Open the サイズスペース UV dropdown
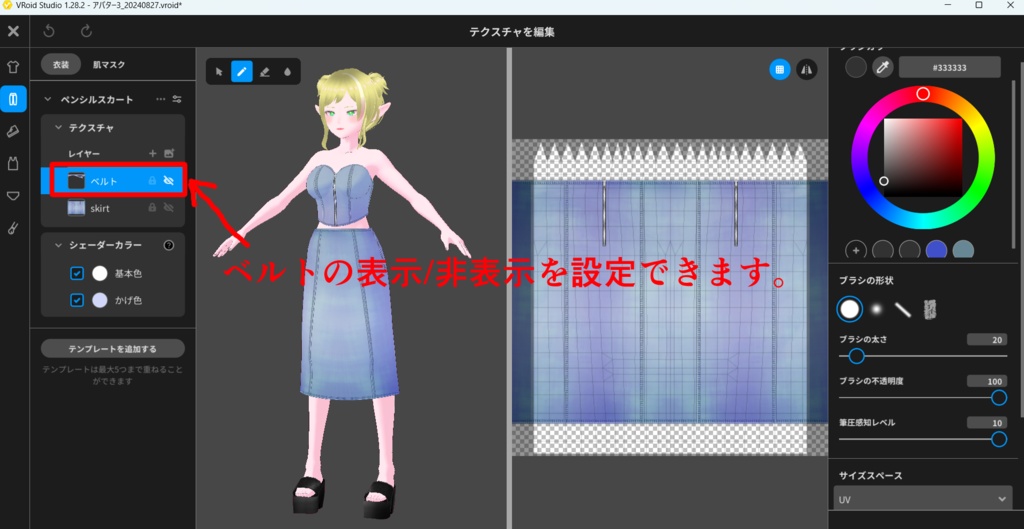The image size is (1024, 529). (923, 500)
